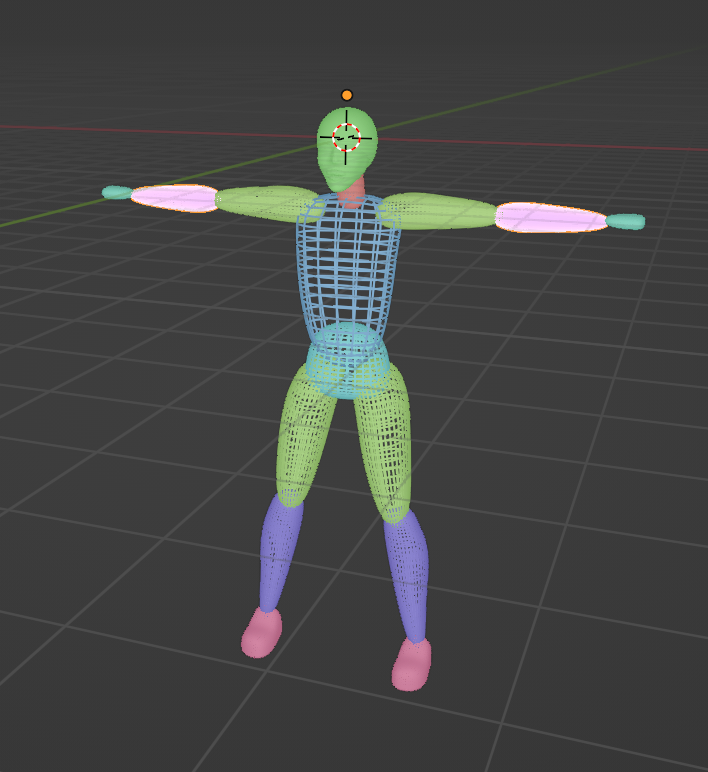708x772 pixels.
Task: Select the purple shin on screen's right side
Action: click(x=408, y=576)
